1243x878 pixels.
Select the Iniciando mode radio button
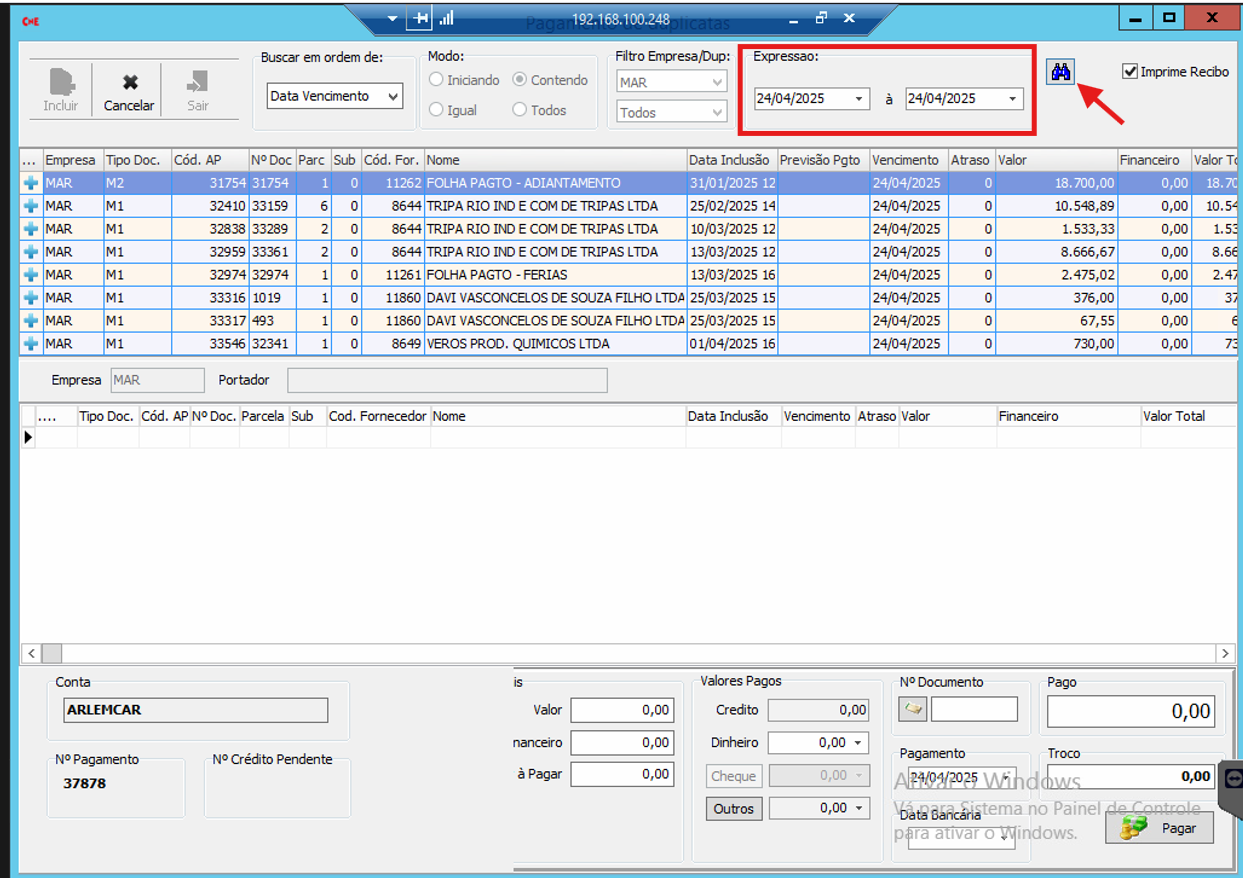coord(436,80)
